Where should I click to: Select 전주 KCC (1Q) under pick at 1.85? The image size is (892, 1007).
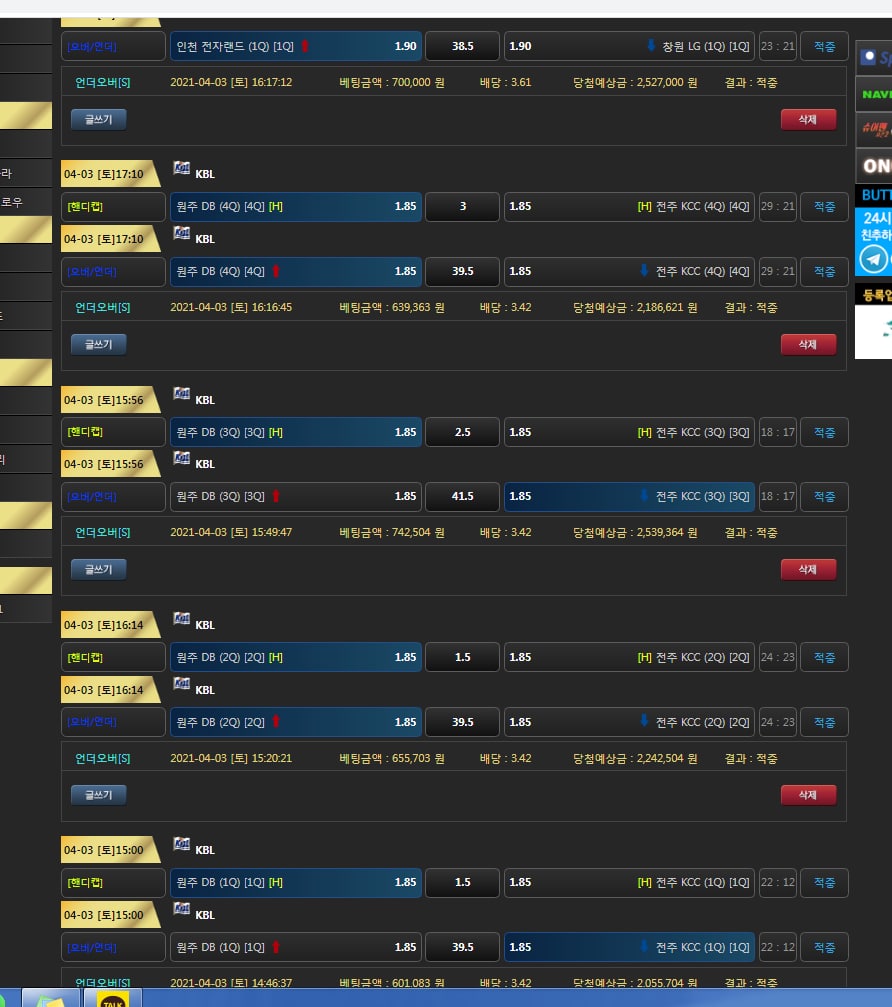click(x=629, y=947)
